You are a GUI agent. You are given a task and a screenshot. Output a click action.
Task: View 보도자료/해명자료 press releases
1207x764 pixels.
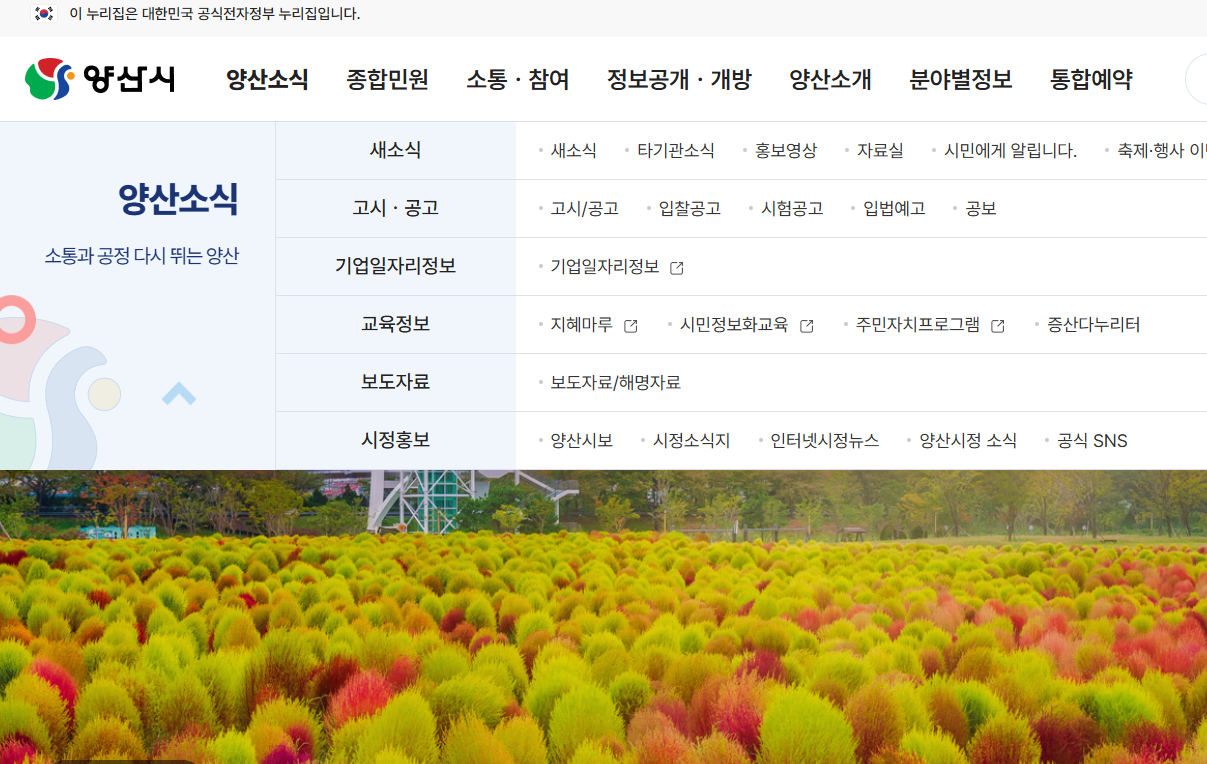tap(615, 382)
